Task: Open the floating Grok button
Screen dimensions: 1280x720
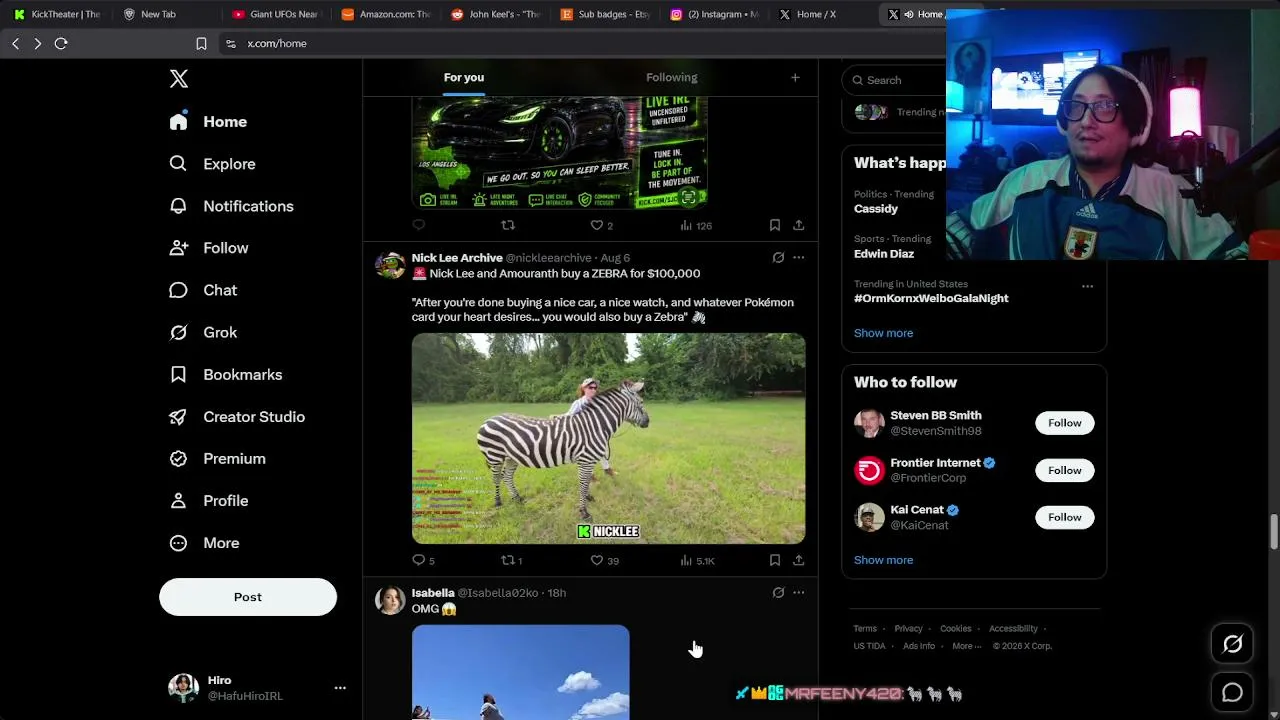Action: (x=1232, y=645)
